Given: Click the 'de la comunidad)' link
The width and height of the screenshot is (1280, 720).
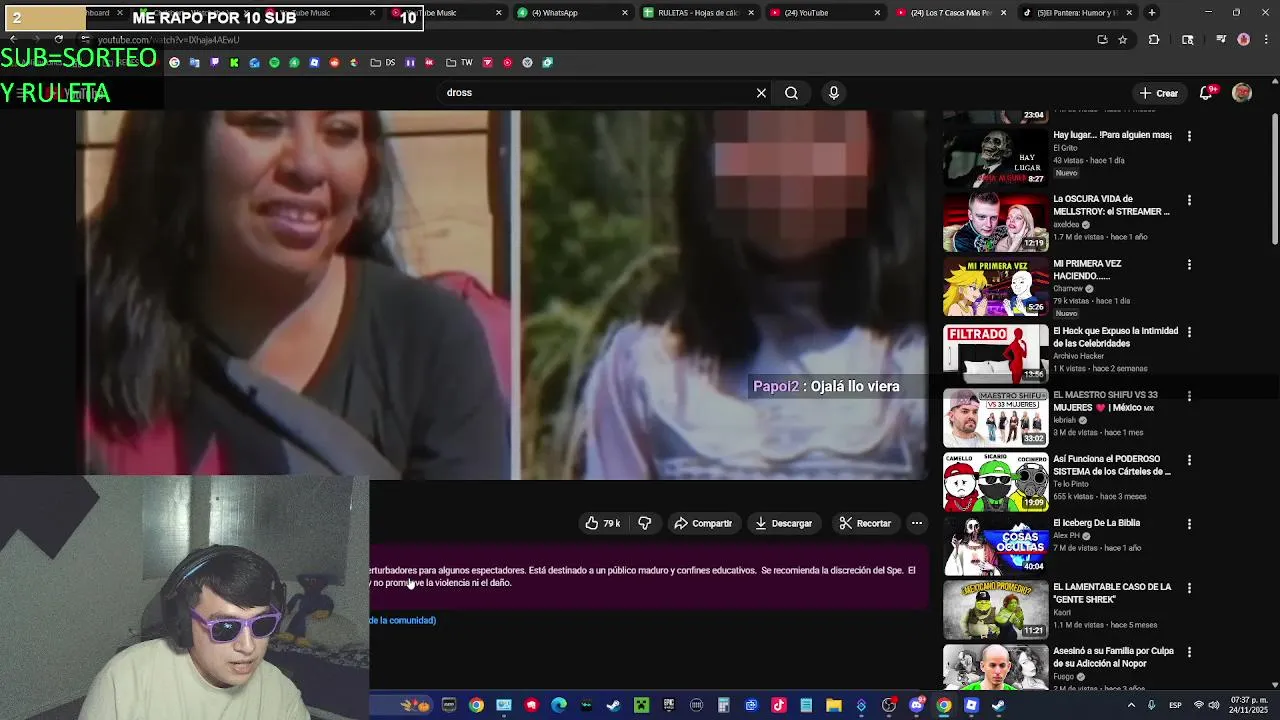Looking at the screenshot, I should click(x=403, y=620).
